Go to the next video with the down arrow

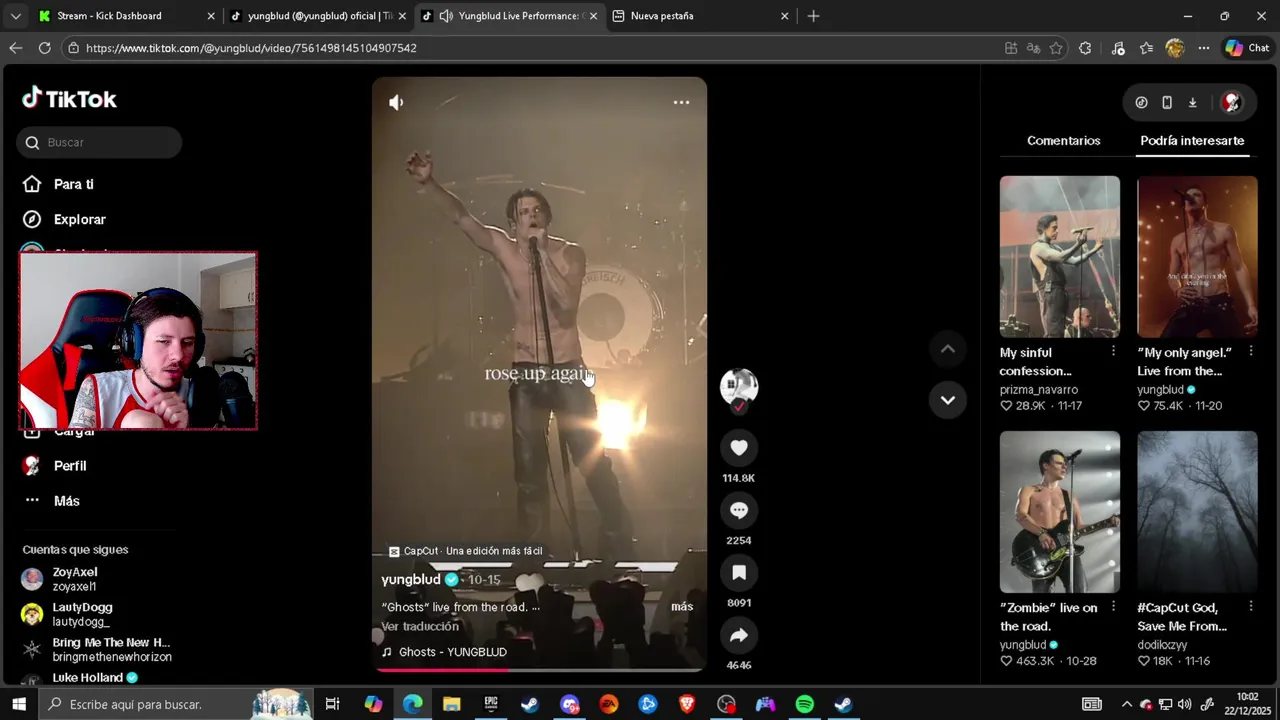pos(947,400)
